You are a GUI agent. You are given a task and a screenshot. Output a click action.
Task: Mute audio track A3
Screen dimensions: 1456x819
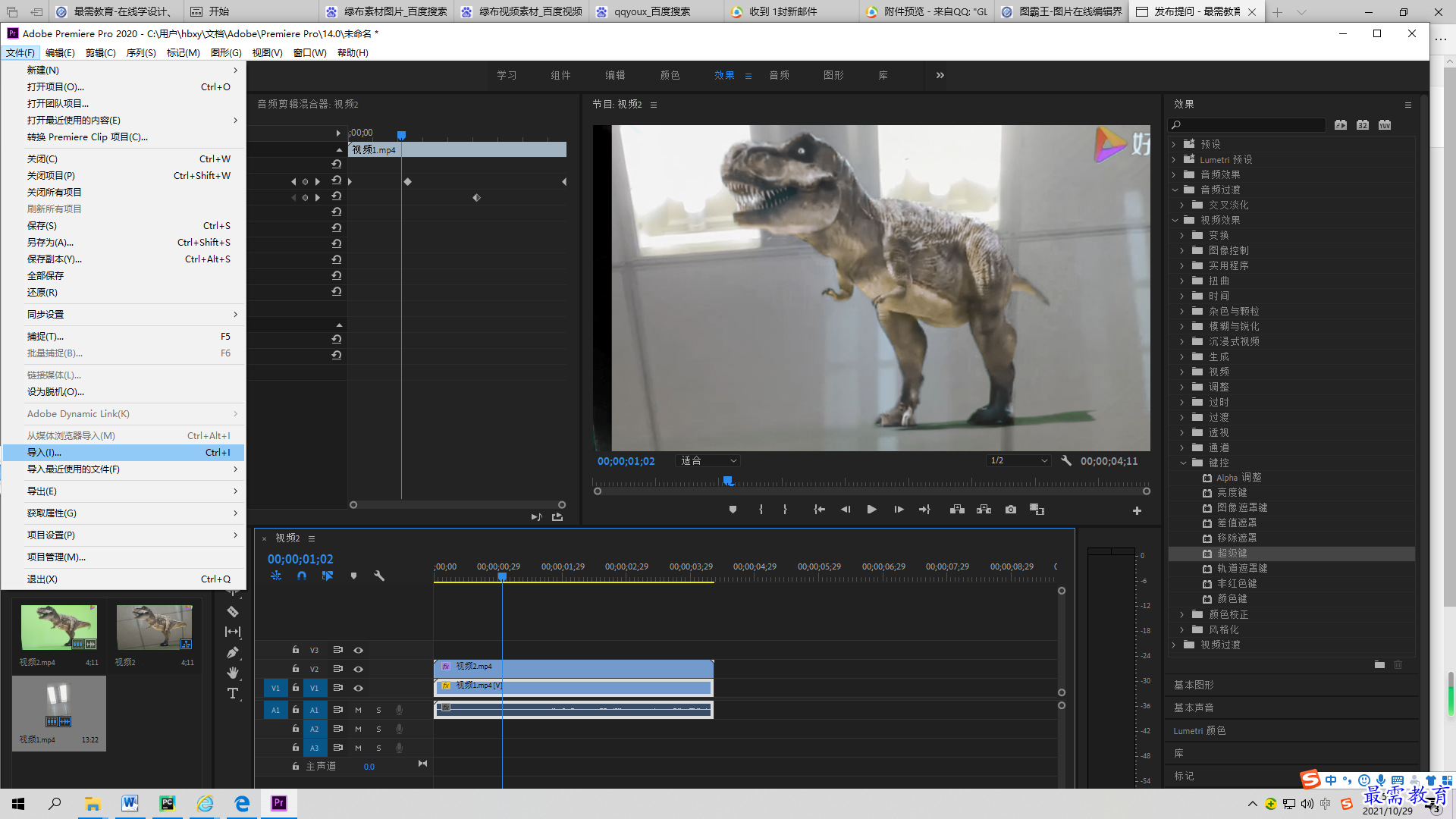pyautogui.click(x=358, y=748)
